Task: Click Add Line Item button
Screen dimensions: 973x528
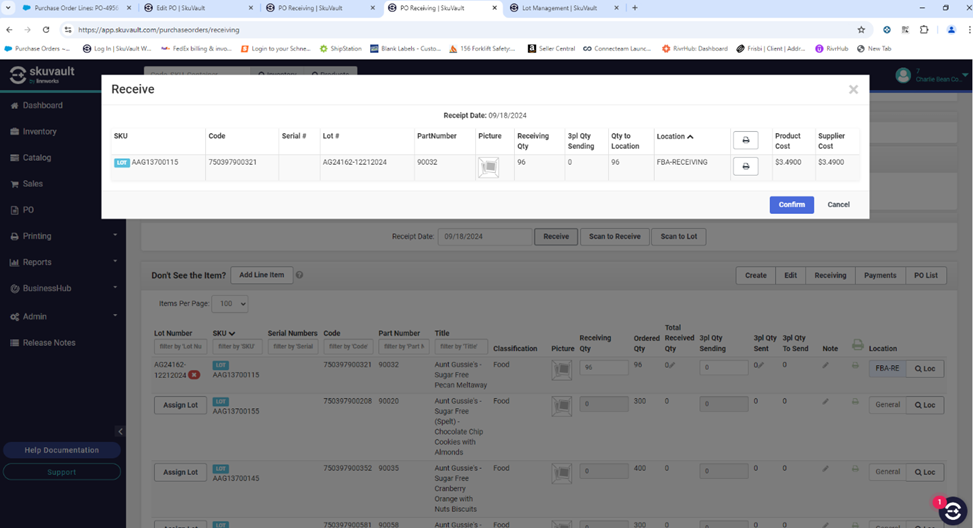Action: 261,275
